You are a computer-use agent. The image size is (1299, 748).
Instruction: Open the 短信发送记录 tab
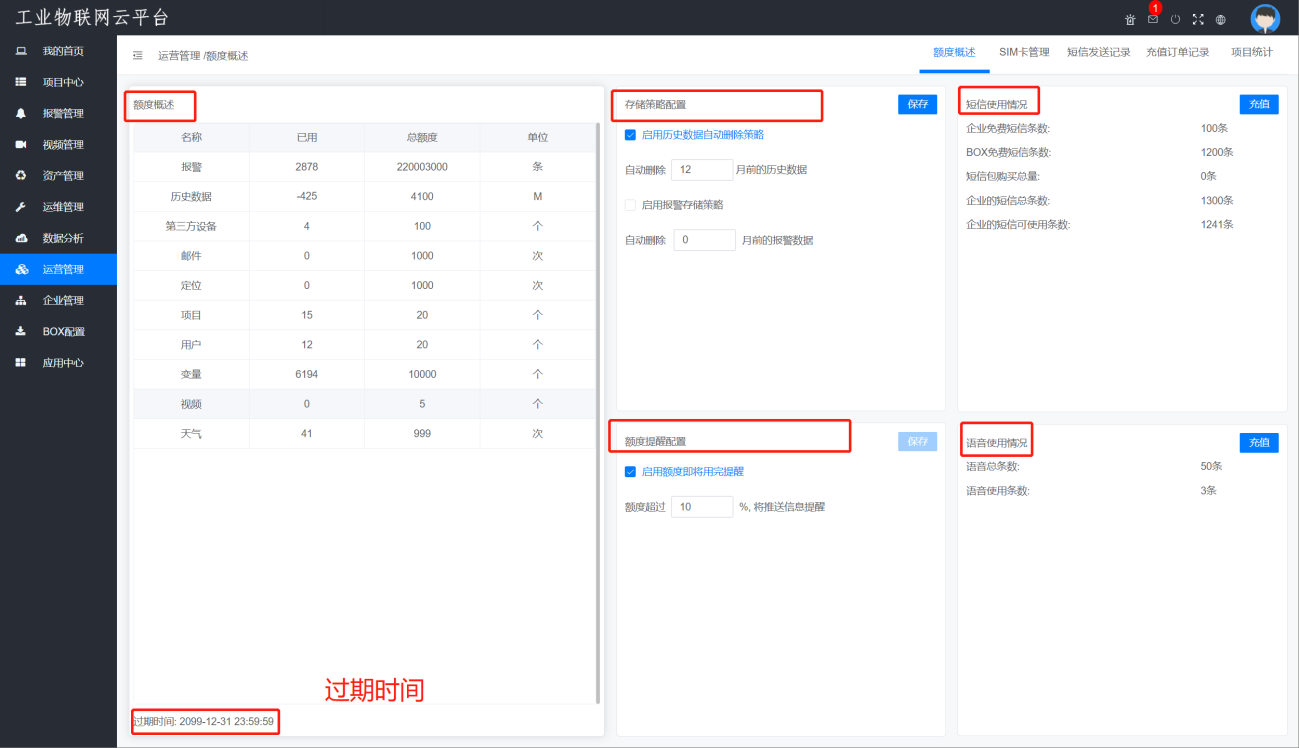click(x=1098, y=52)
